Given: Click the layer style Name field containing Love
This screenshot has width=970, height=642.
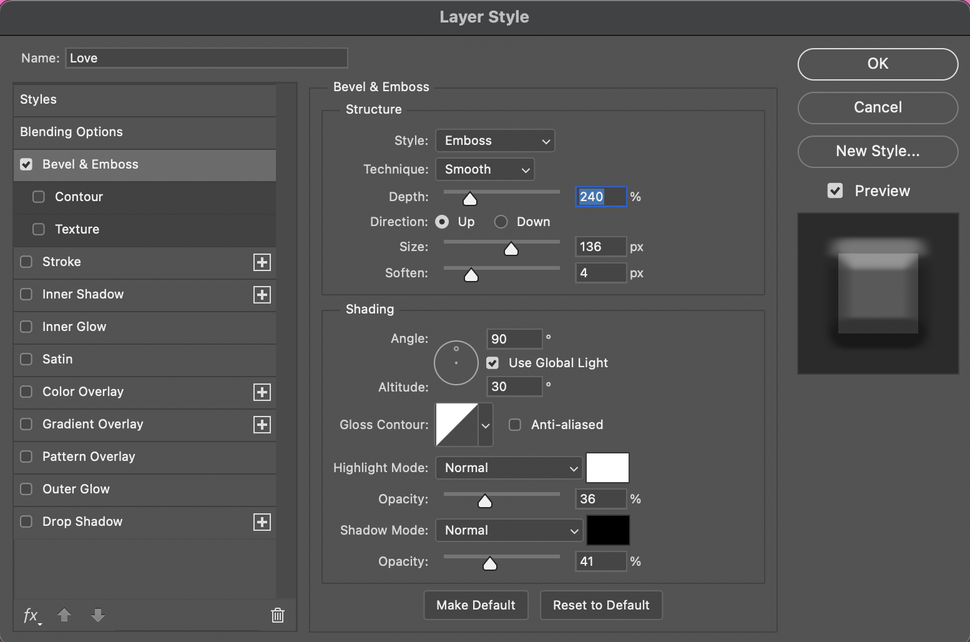Looking at the screenshot, I should pos(205,58).
